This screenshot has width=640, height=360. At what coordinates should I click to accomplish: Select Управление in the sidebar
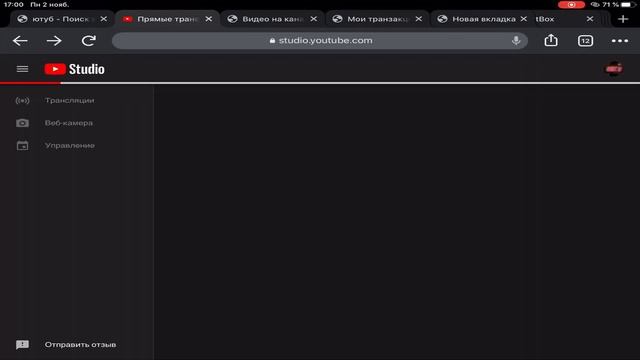(77, 145)
